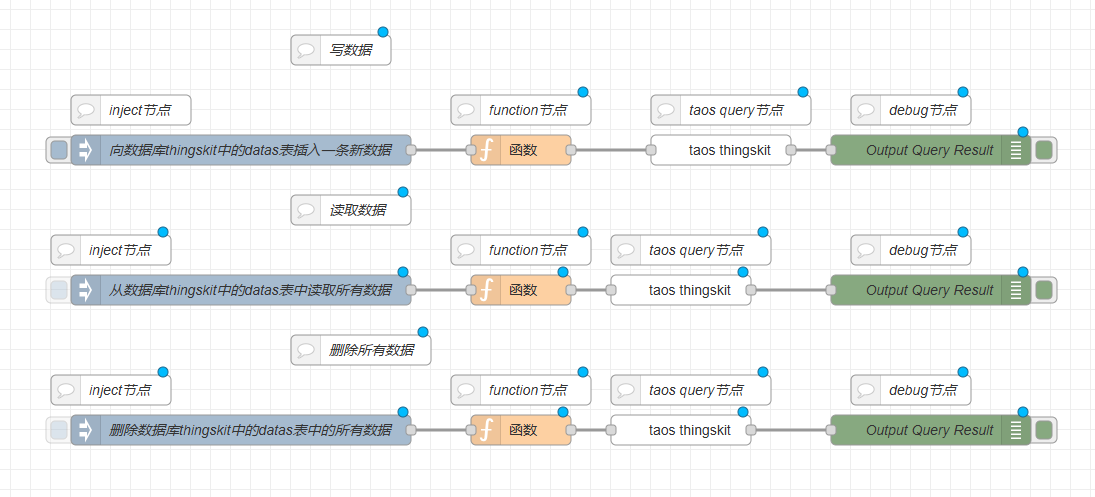Click the function f icon in the read-data flow
This screenshot has width=1095, height=497.
486,290
